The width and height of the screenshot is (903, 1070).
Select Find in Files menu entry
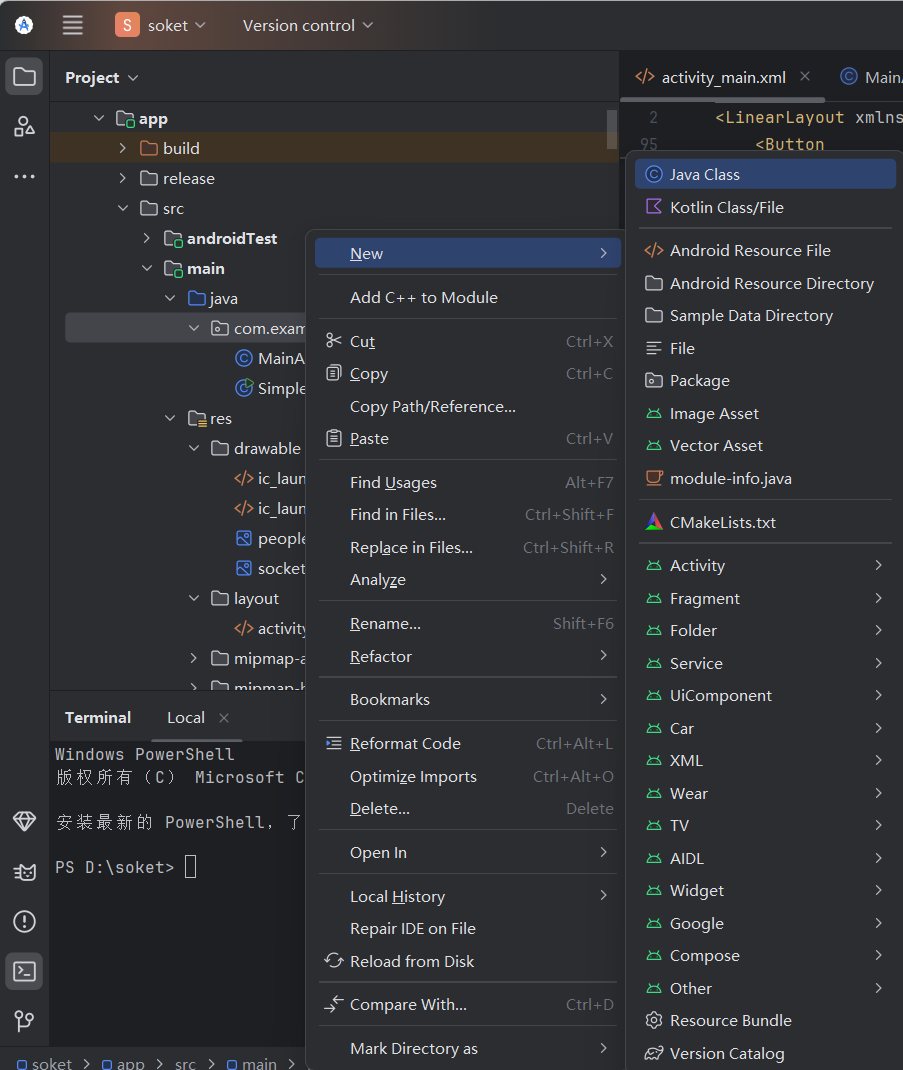468,515
